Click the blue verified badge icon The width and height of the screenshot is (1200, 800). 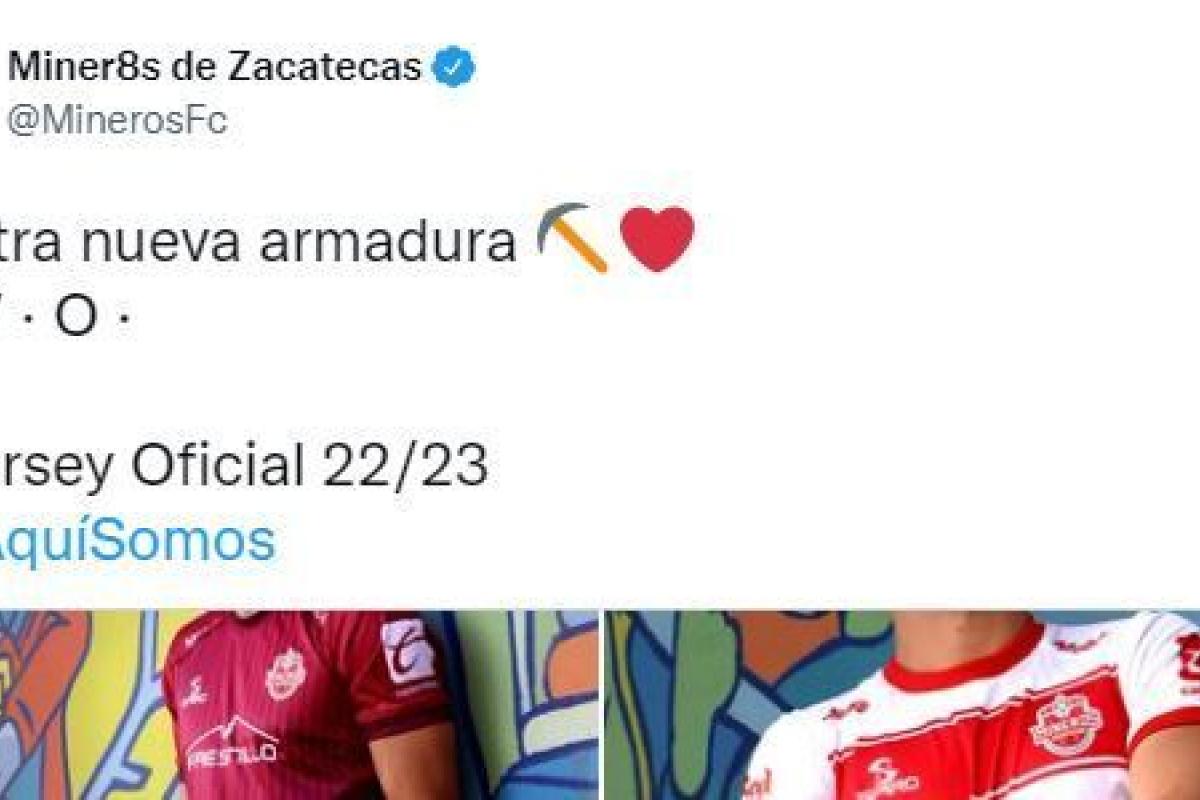pos(454,69)
